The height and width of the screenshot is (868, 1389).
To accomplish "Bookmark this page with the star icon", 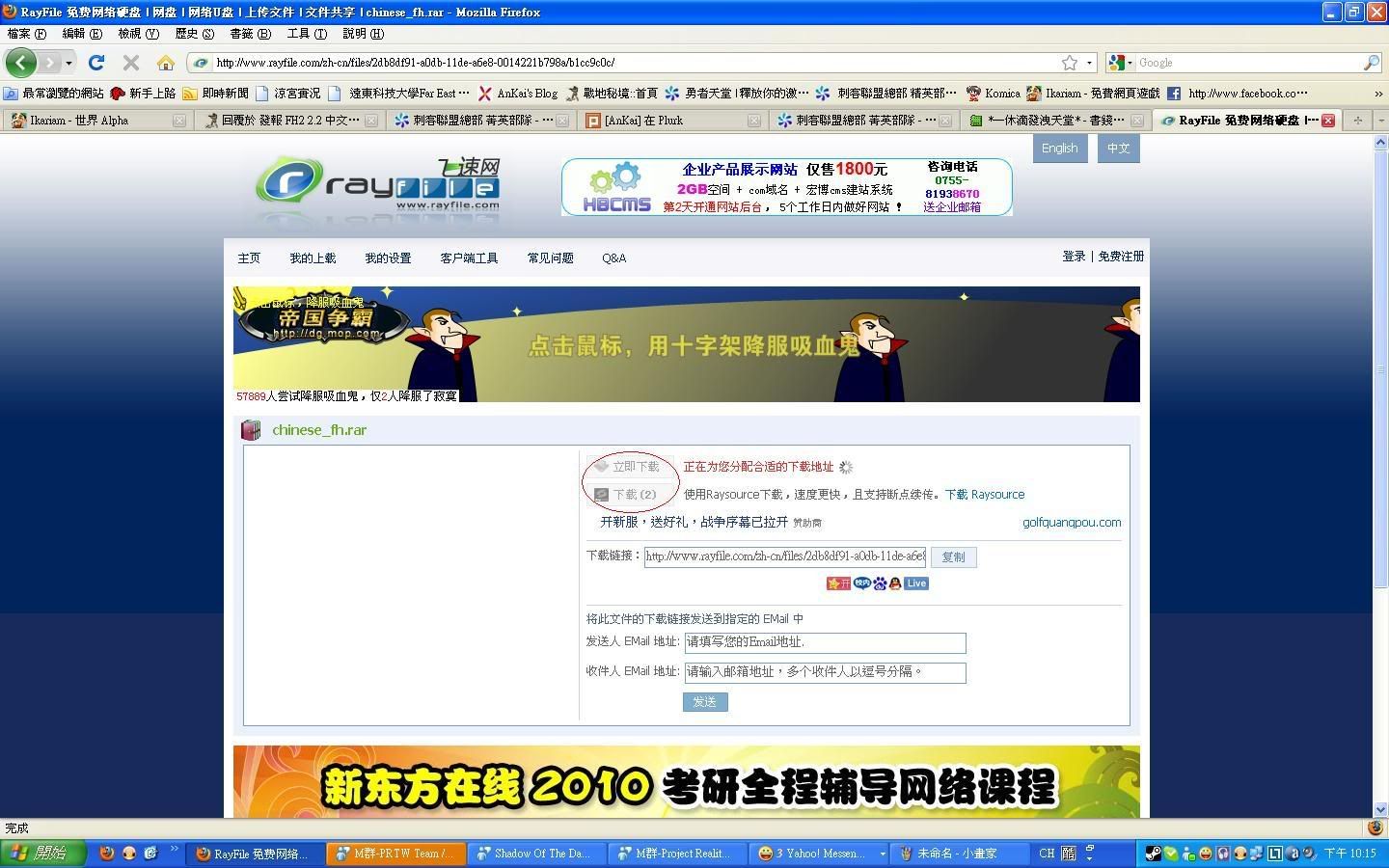I will pyautogui.click(x=1069, y=63).
